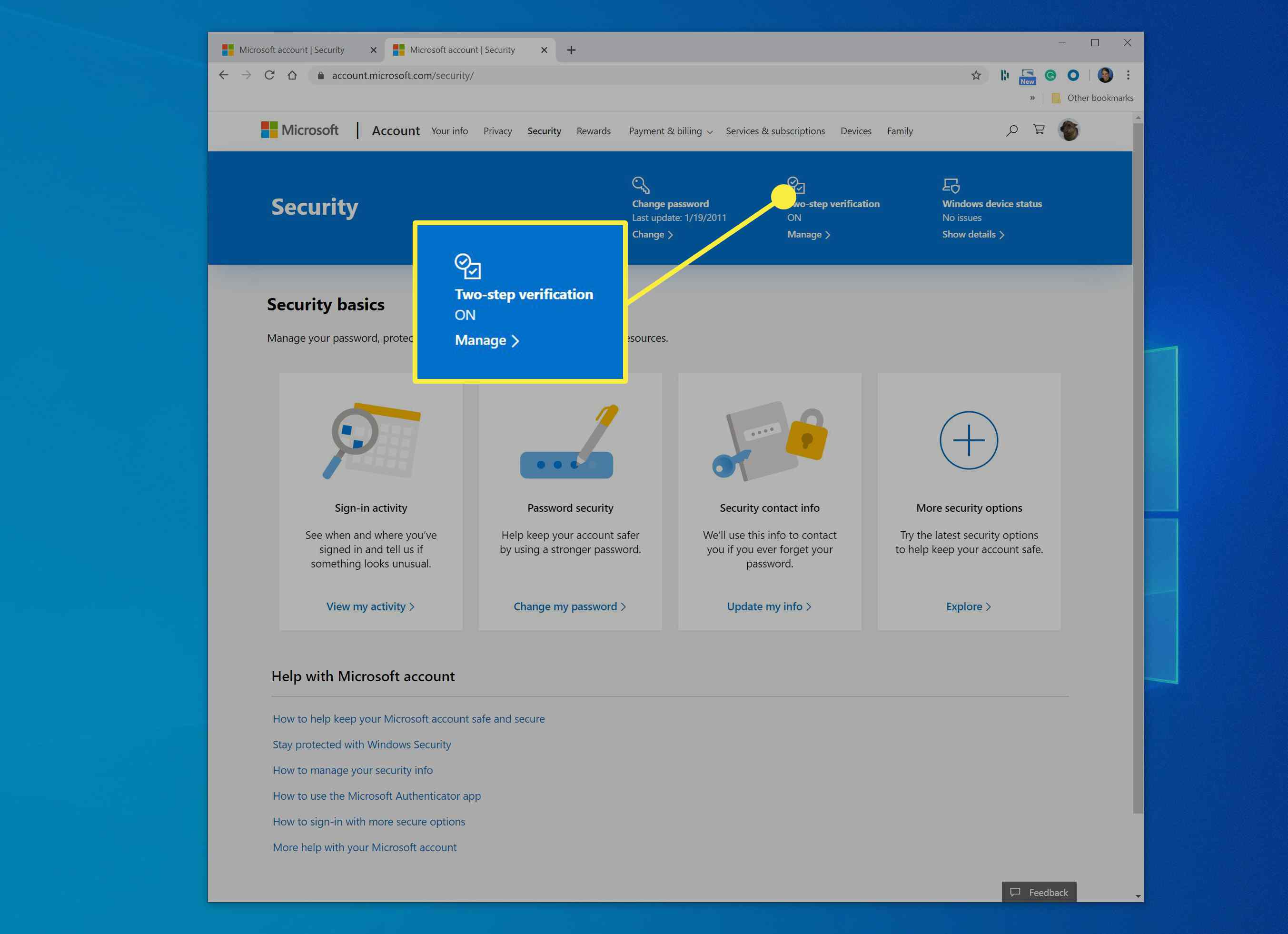
Task: Open More help with your Microsoft account
Action: [x=365, y=847]
